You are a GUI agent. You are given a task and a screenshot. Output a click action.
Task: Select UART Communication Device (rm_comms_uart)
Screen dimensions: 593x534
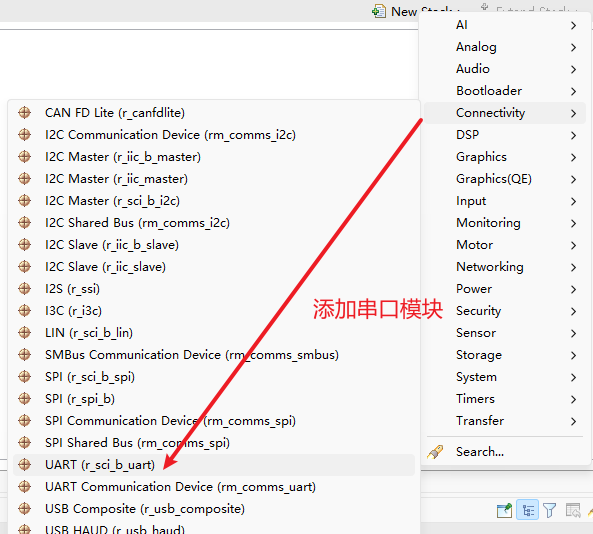click(x=180, y=486)
